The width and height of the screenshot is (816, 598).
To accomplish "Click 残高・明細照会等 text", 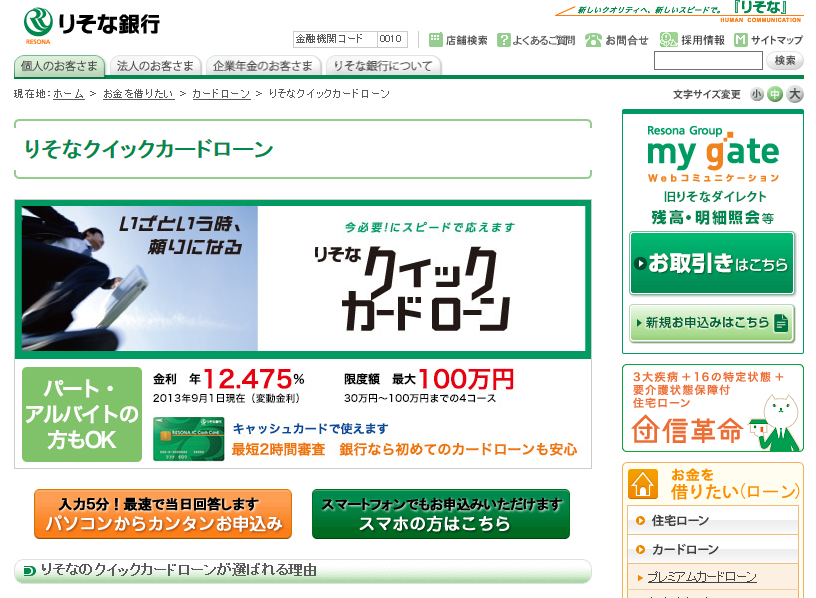I will click(712, 218).
